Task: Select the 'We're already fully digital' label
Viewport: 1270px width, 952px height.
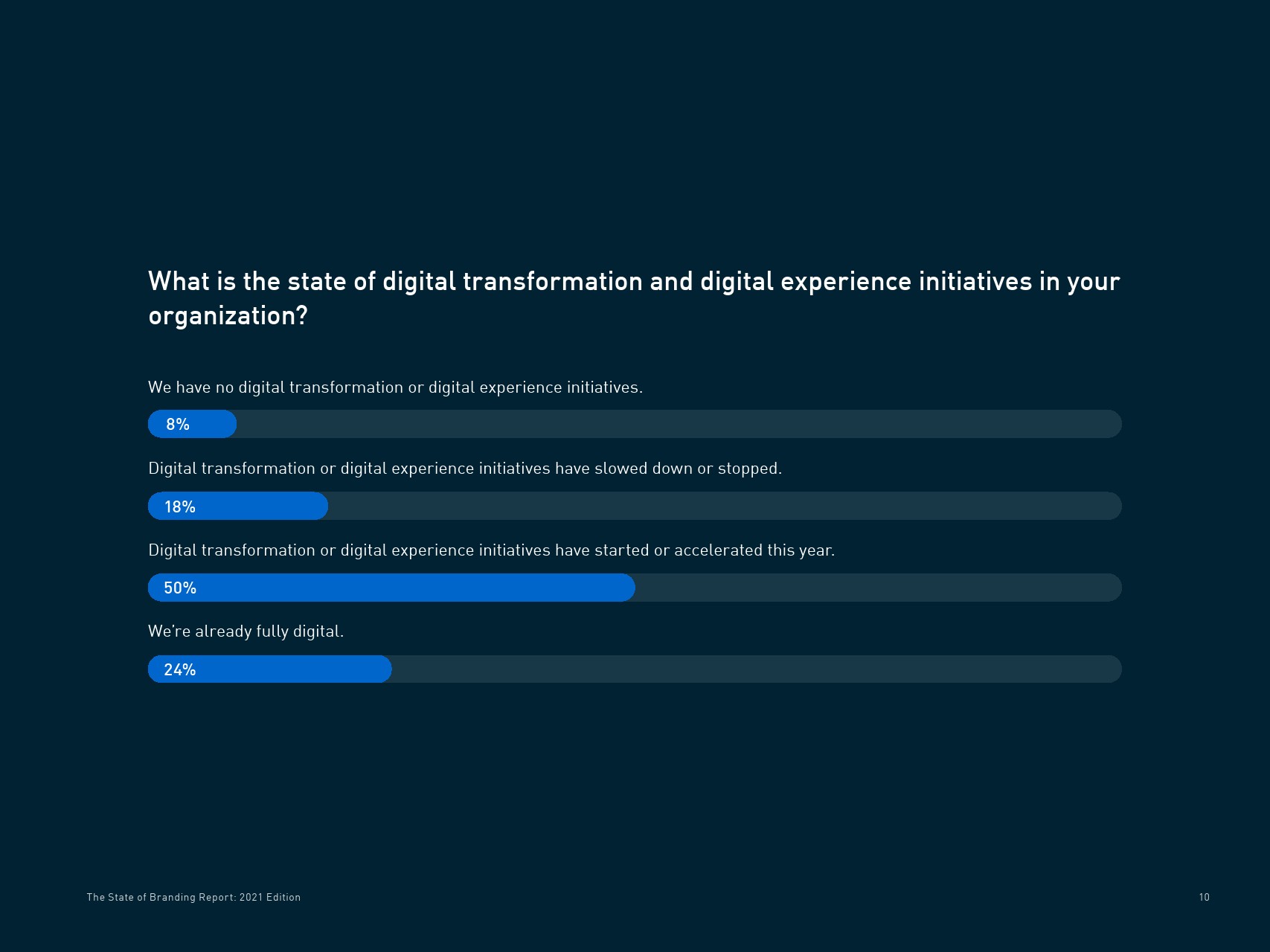Action: (246, 631)
